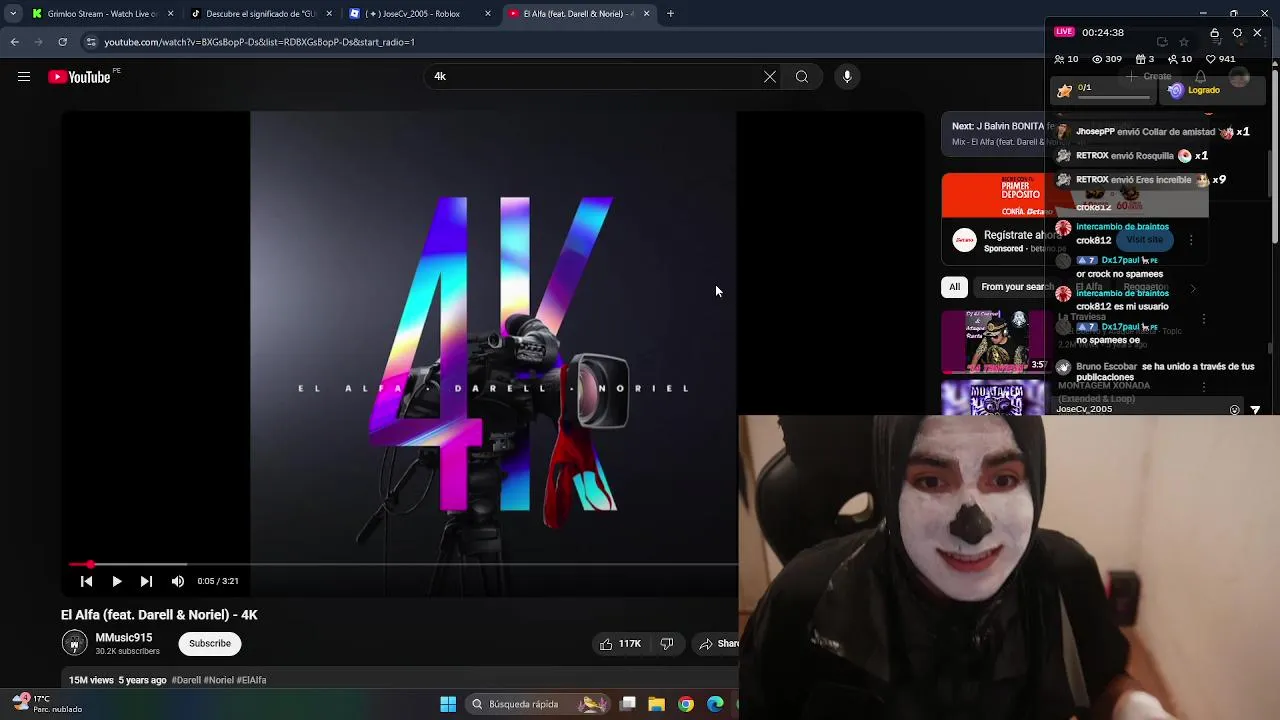Open the live overlay settings gear
Screen dimensions: 1280x720
click(1237, 33)
